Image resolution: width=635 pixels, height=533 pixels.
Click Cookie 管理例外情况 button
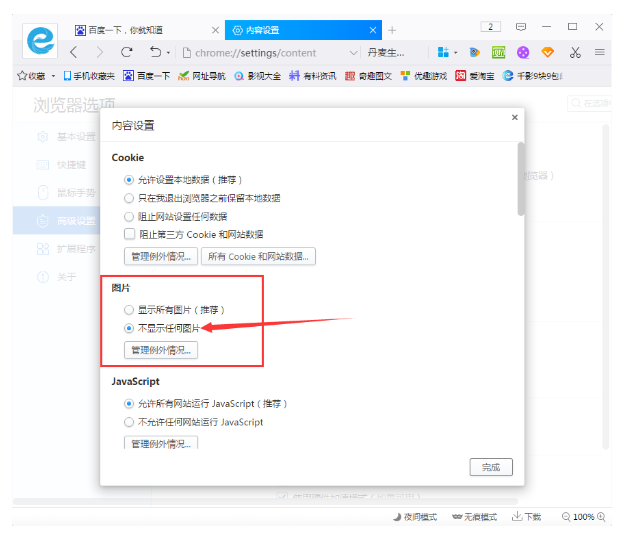[x=161, y=256]
